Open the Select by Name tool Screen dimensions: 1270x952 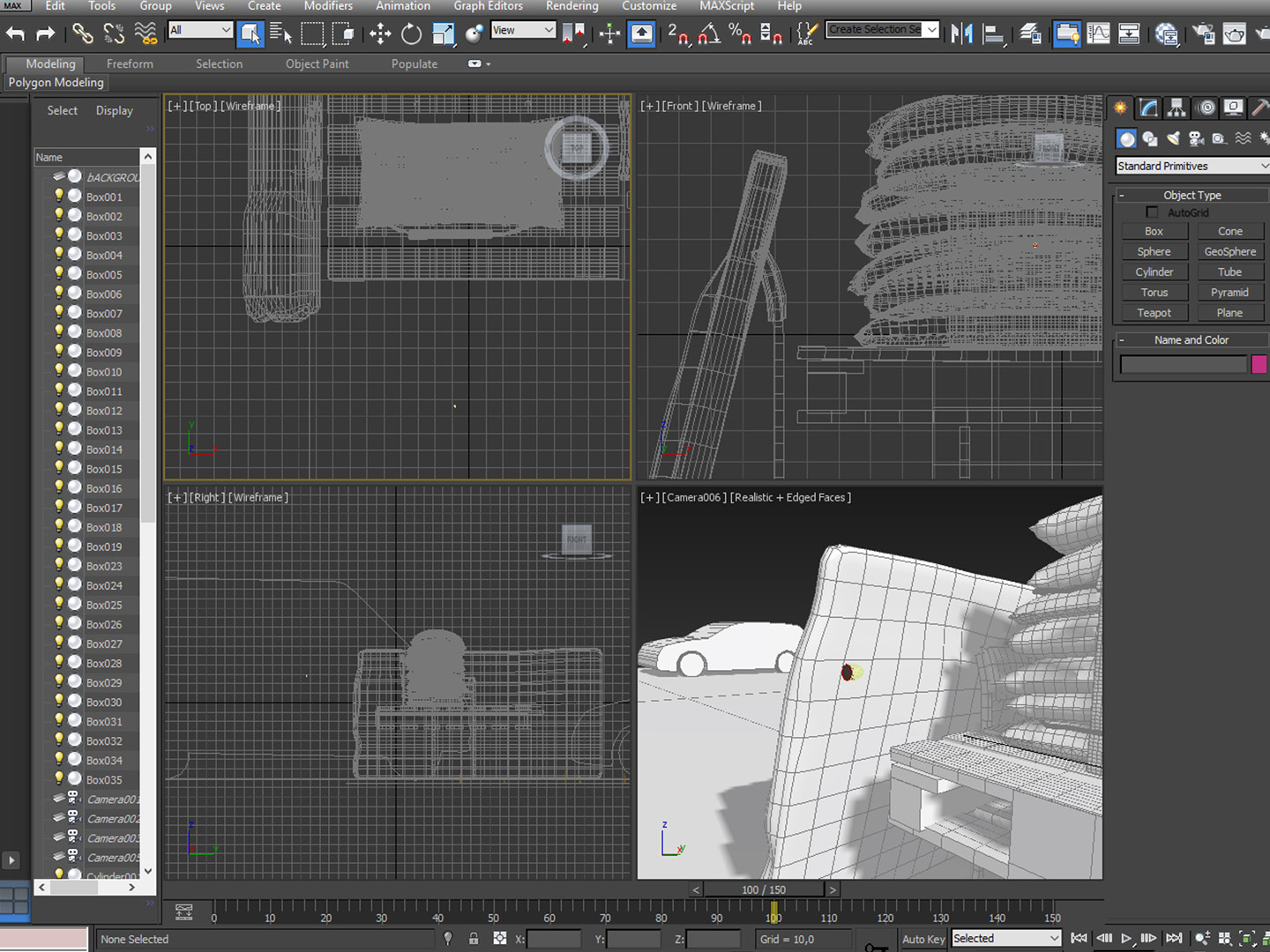point(280,34)
